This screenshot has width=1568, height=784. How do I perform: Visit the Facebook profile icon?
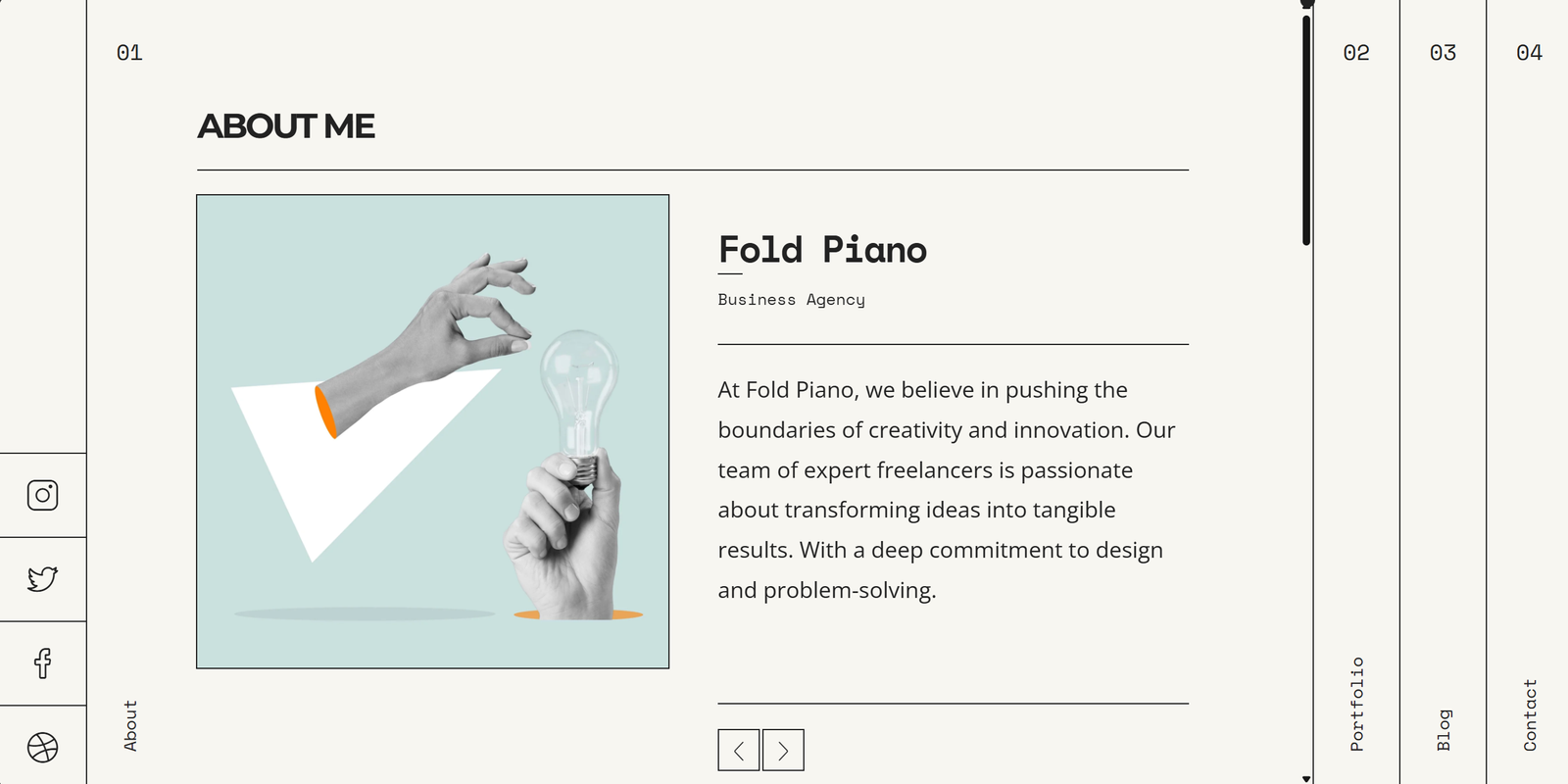point(42,663)
